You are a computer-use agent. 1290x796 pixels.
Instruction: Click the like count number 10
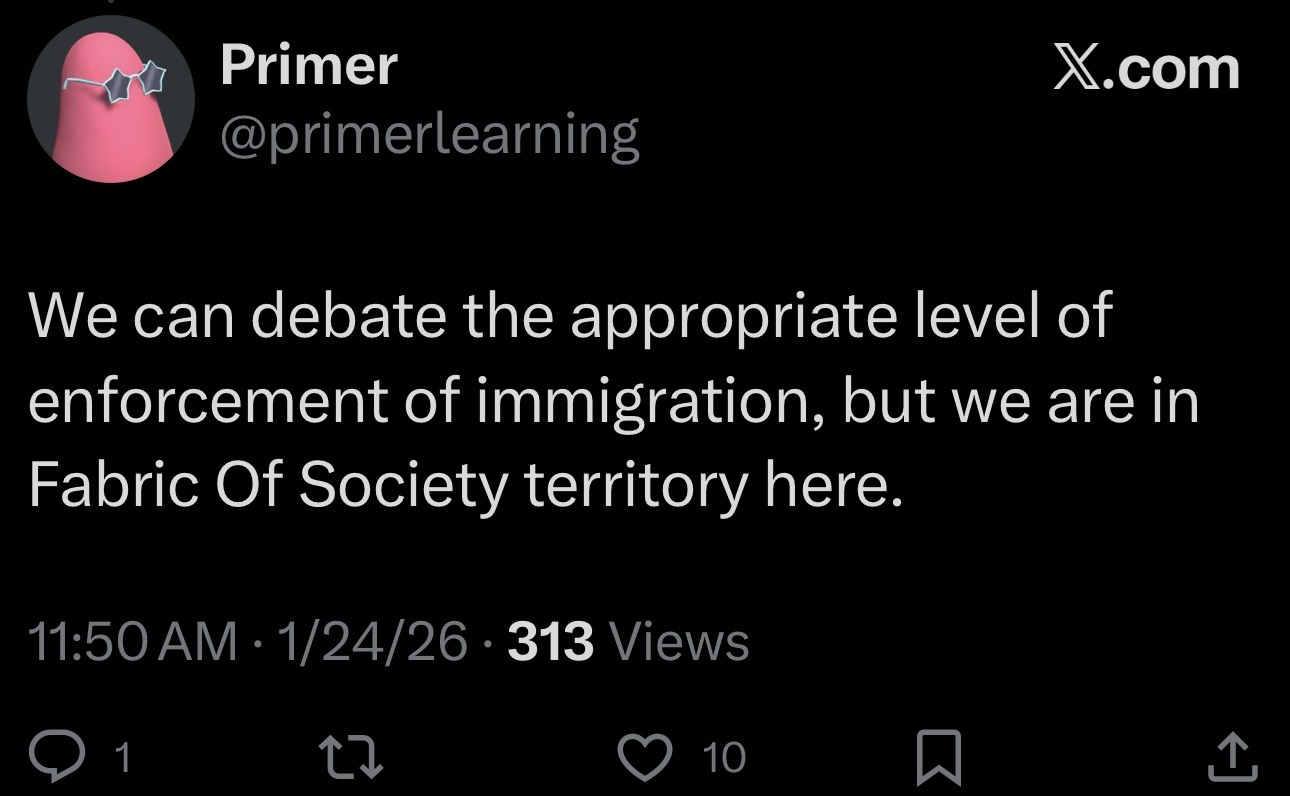(x=724, y=759)
